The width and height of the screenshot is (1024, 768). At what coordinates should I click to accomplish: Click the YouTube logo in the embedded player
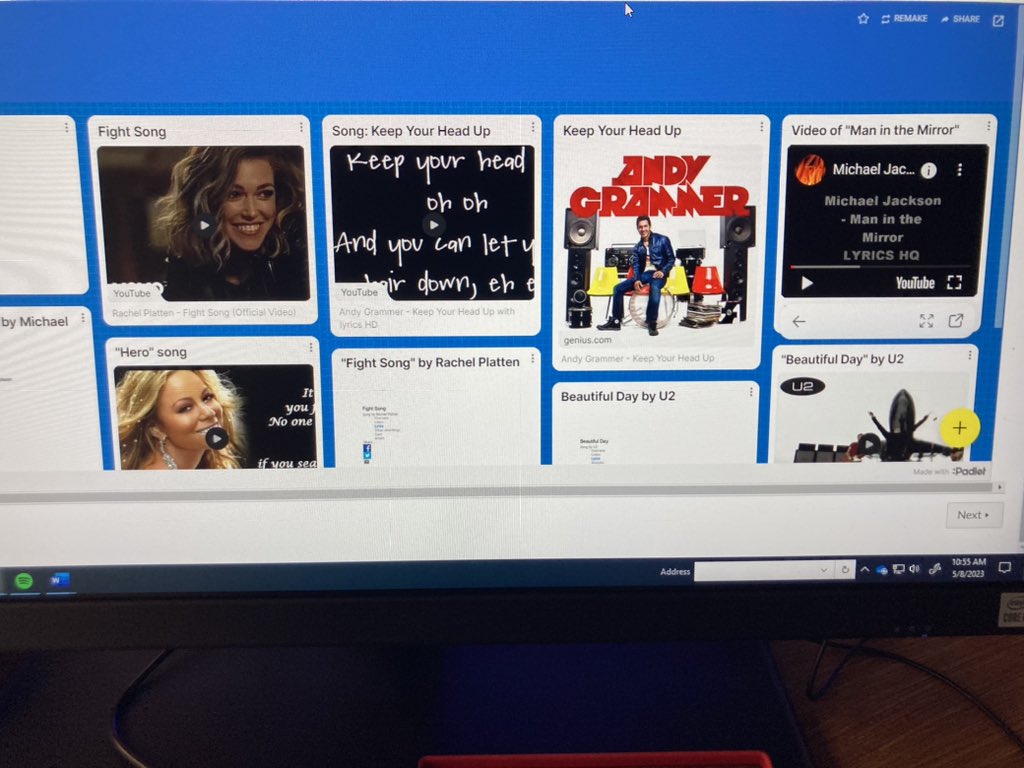(x=915, y=283)
